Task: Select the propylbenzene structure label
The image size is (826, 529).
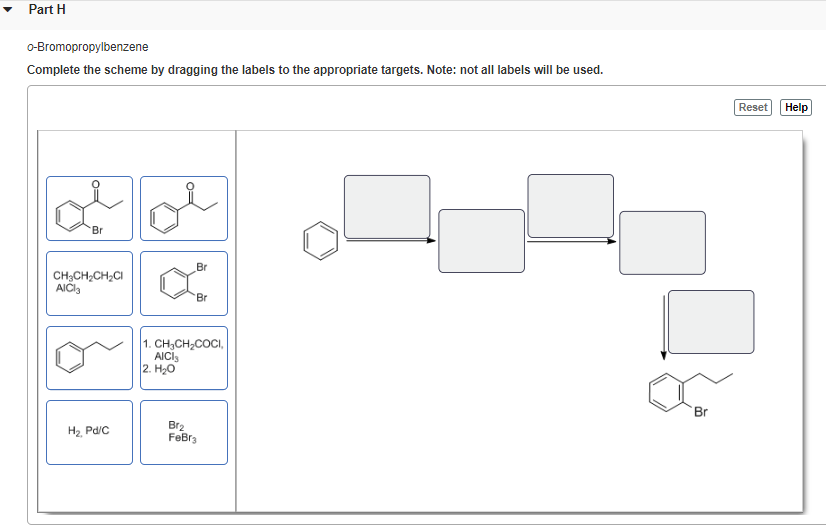Action: [90, 358]
